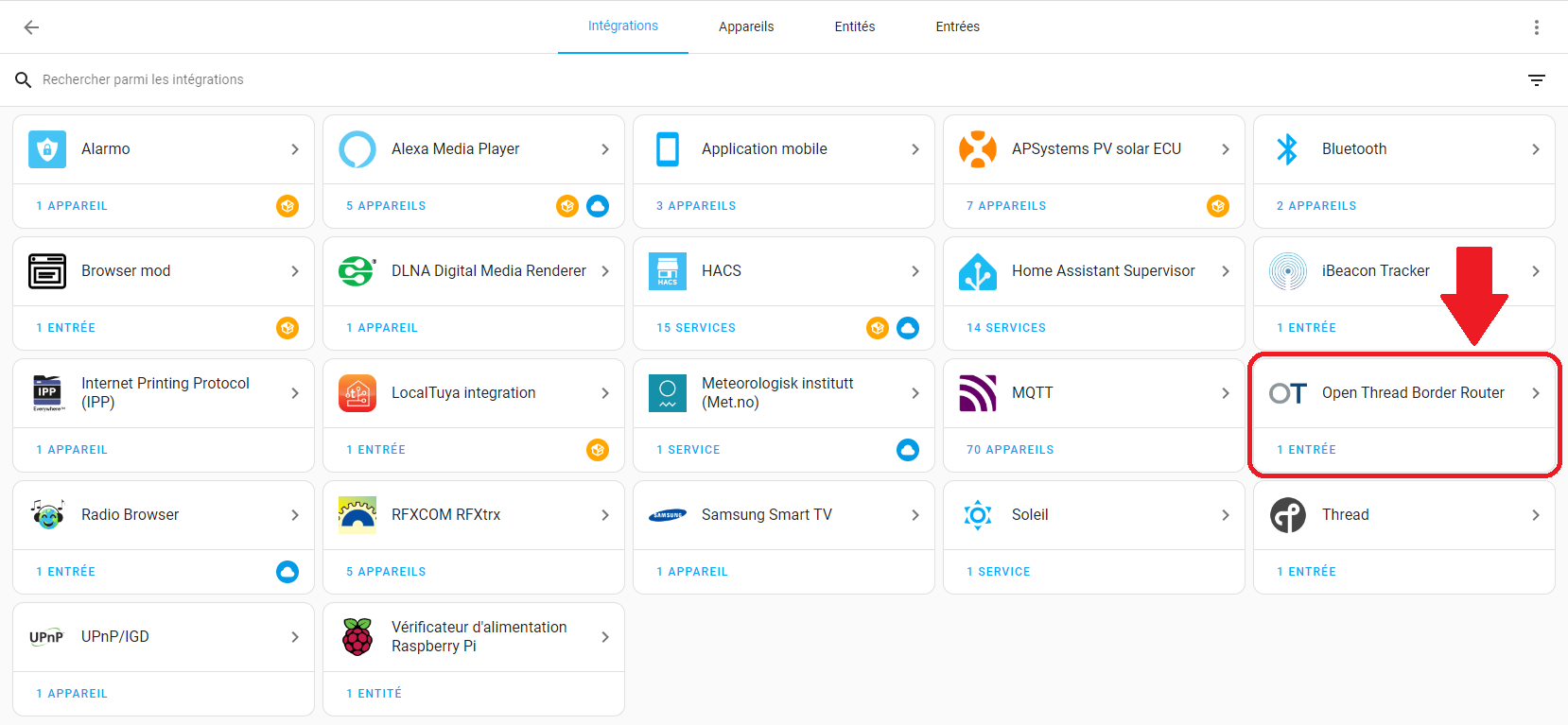Open the three-dot overflow menu
The height and width of the screenshot is (725, 1568).
pyautogui.click(x=1536, y=27)
